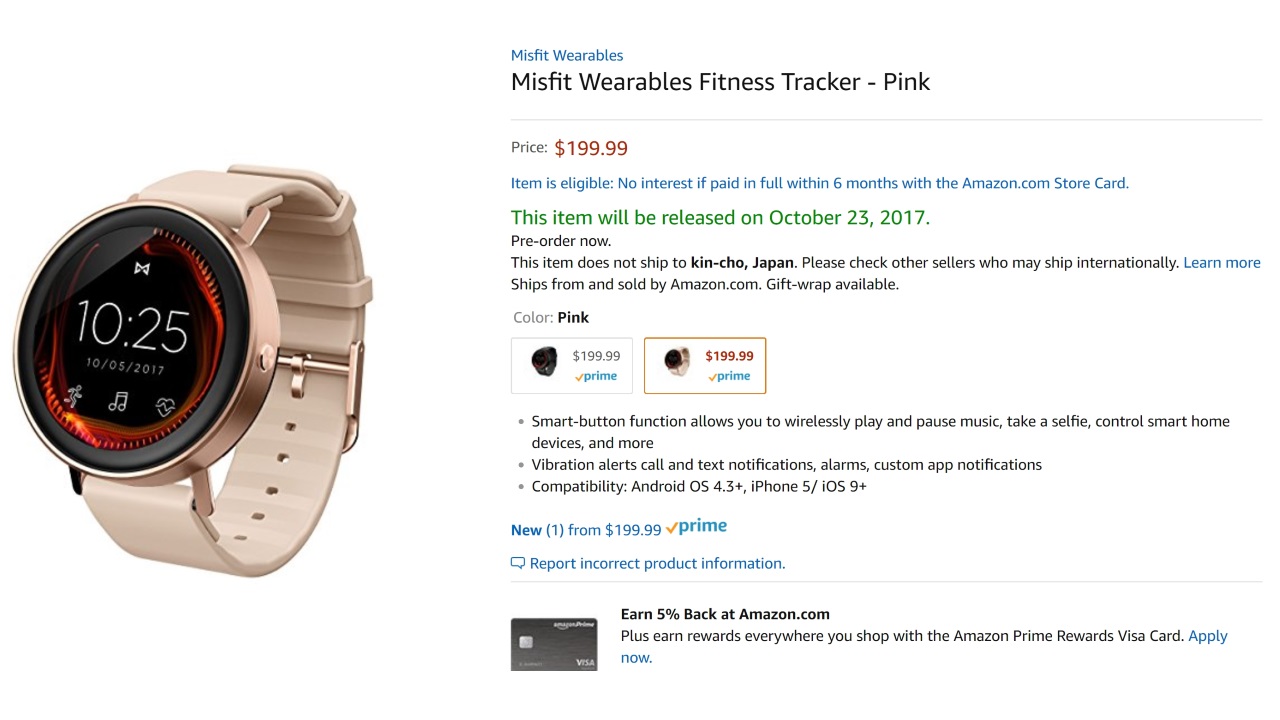Image resolution: width=1280 pixels, height=720 pixels.
Task: Click the Learn more shipping link
Action: point(1221,263)
